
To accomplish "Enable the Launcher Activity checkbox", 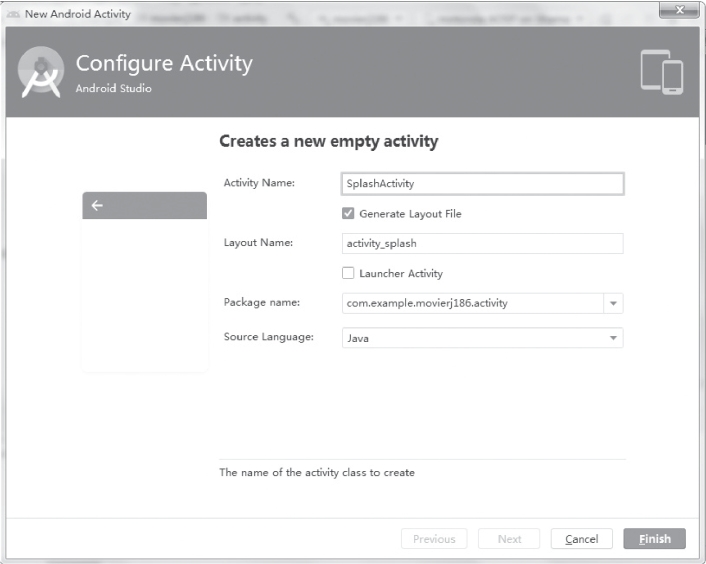I will coord(348,273).
